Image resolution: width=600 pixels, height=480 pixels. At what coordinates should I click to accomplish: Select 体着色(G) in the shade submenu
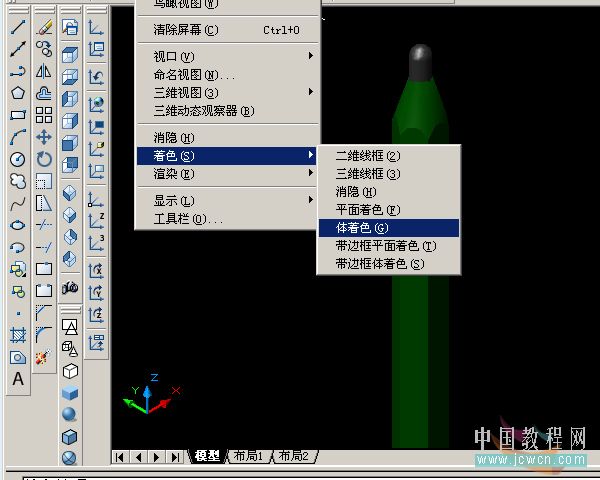pyautogui.click(x=389, y=228)
